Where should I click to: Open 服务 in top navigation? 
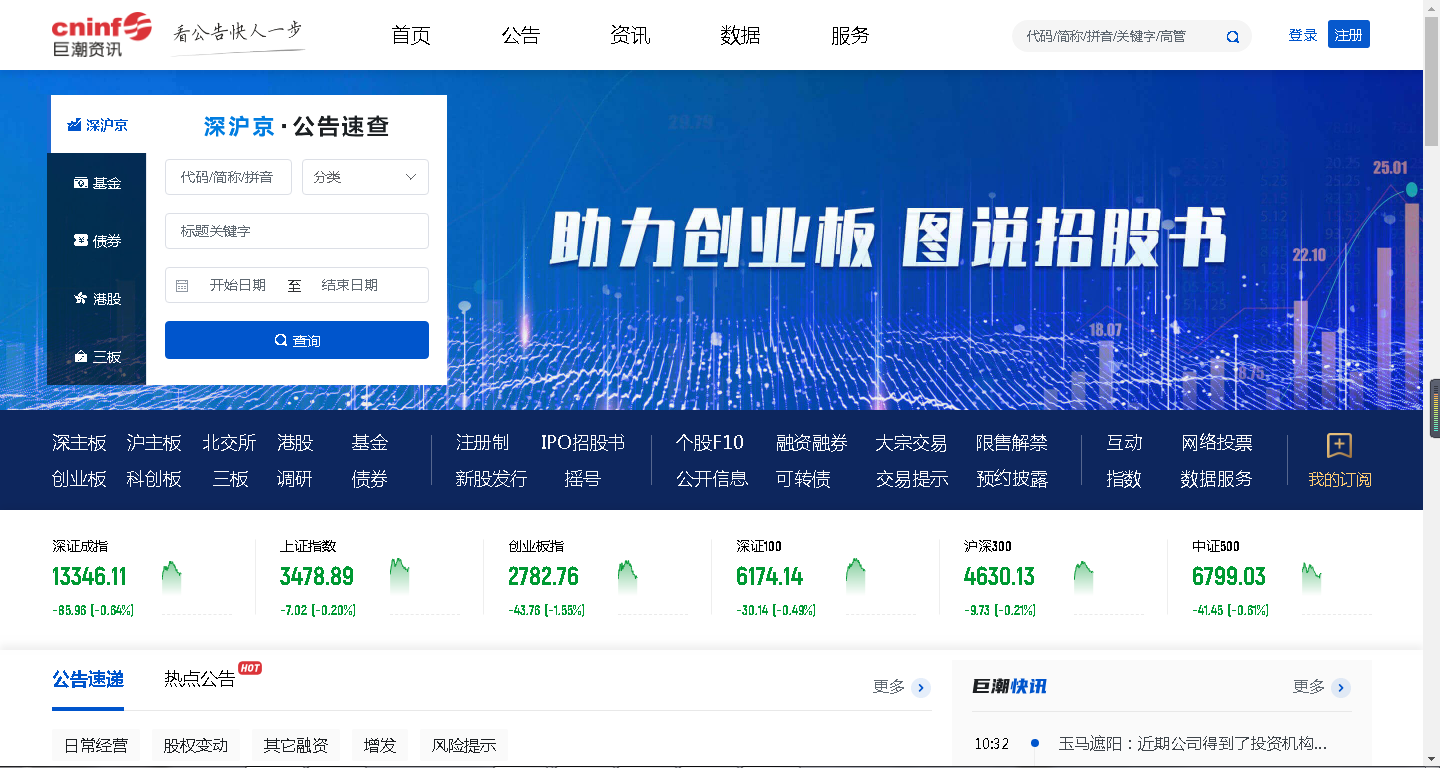(850, 36)
